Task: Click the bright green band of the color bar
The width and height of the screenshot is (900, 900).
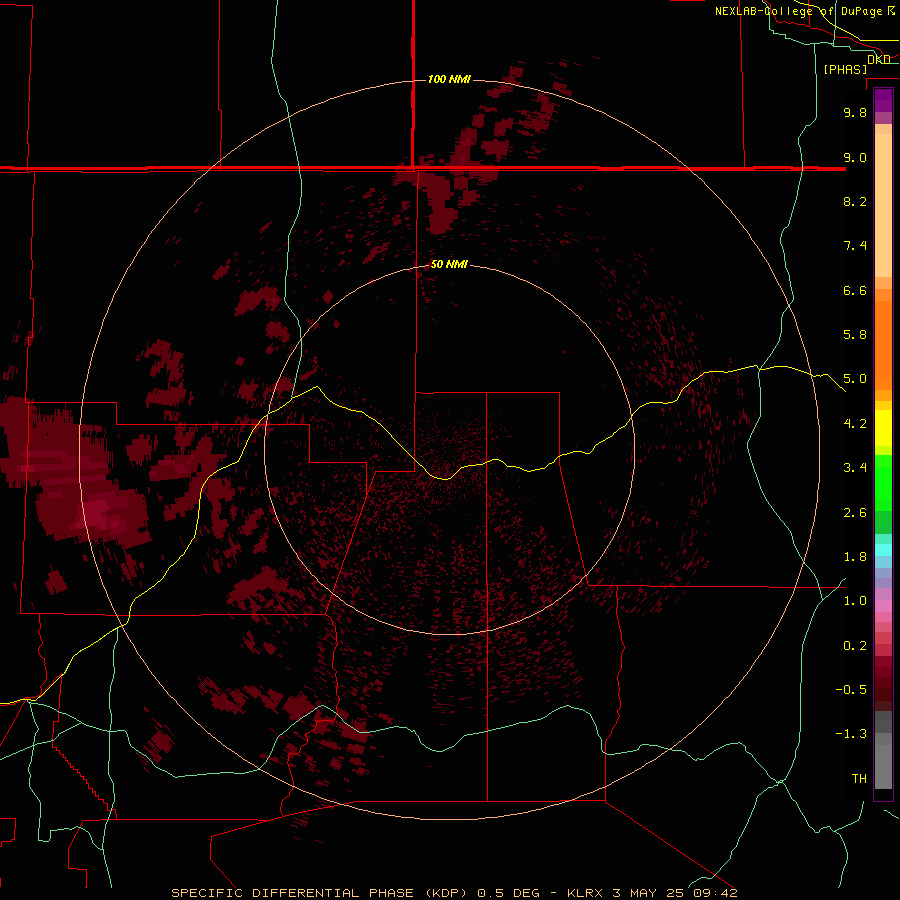Action: [883, 483]
